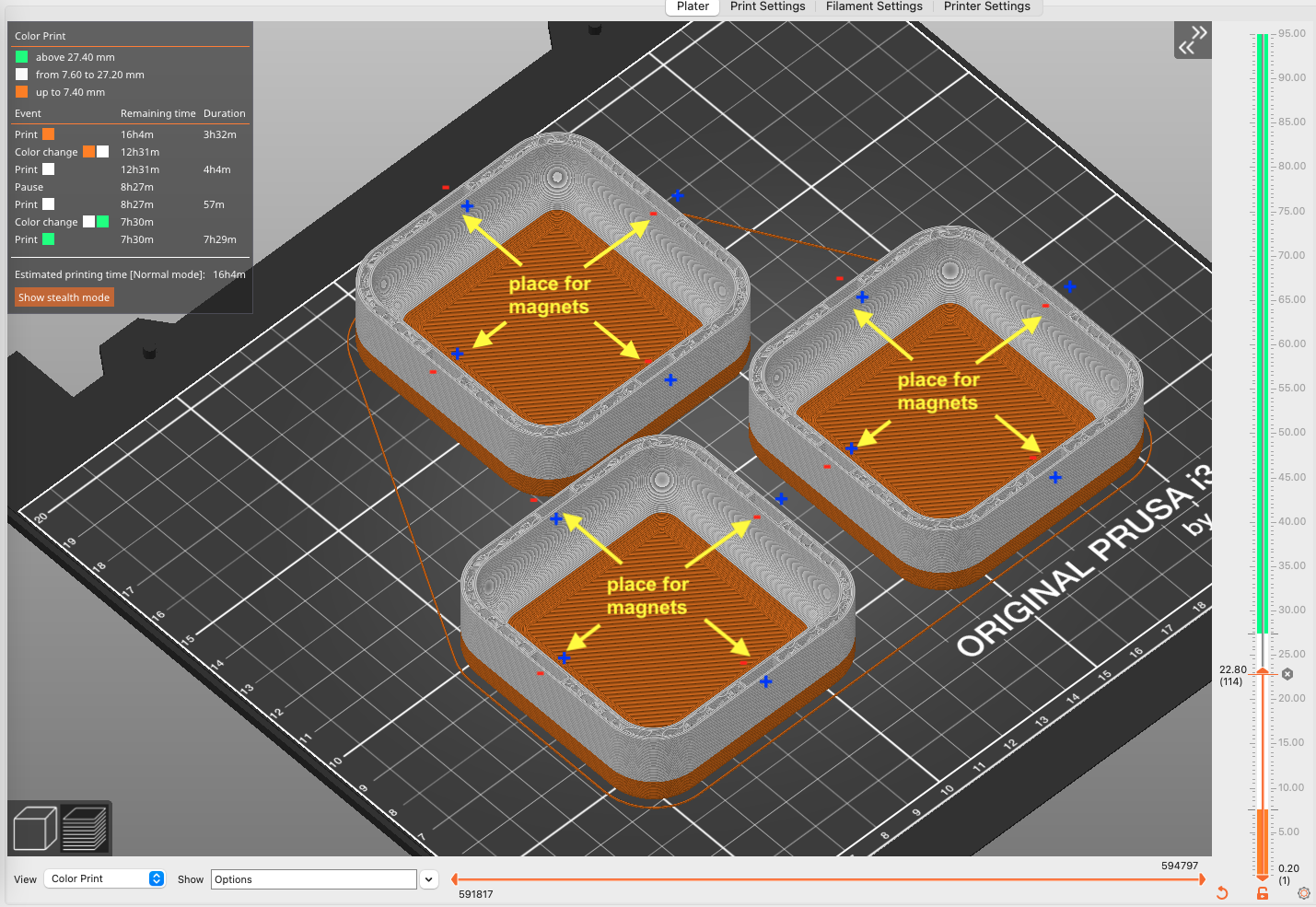Remove the color change marker at 22.80
Screen dimensions: 1316x907
point(1287,674)
